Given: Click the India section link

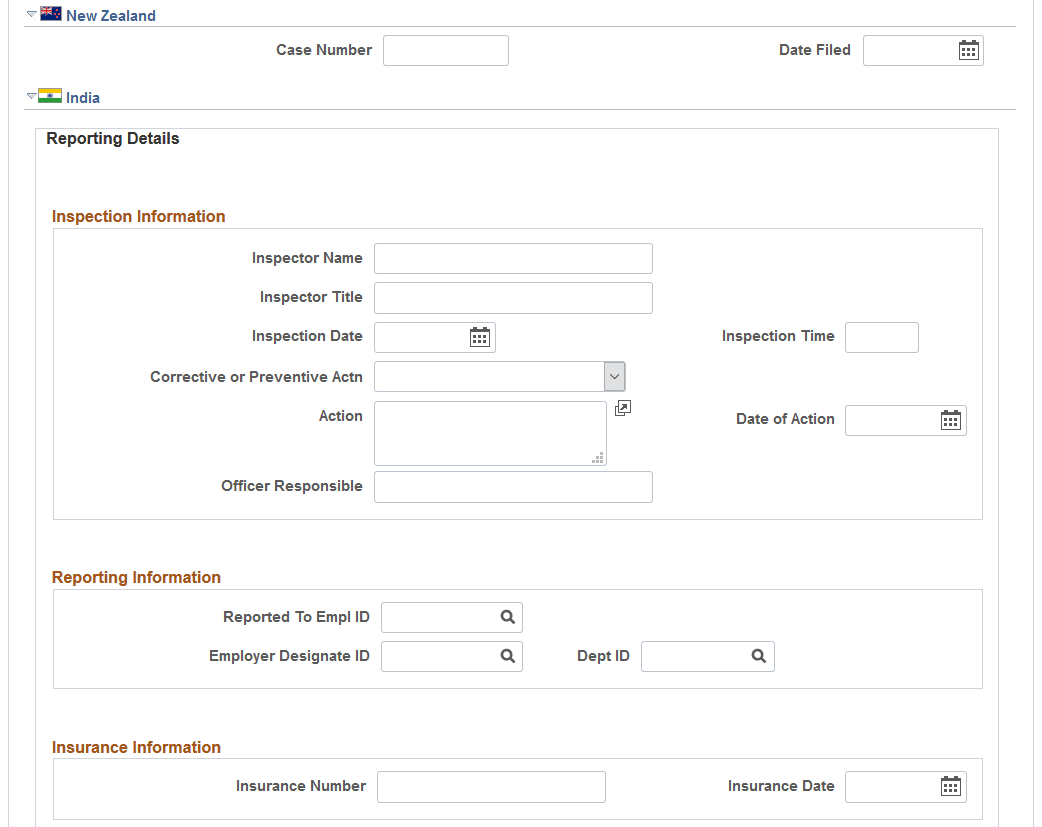Looking at the screenshot, I should (x=82, y=97).
